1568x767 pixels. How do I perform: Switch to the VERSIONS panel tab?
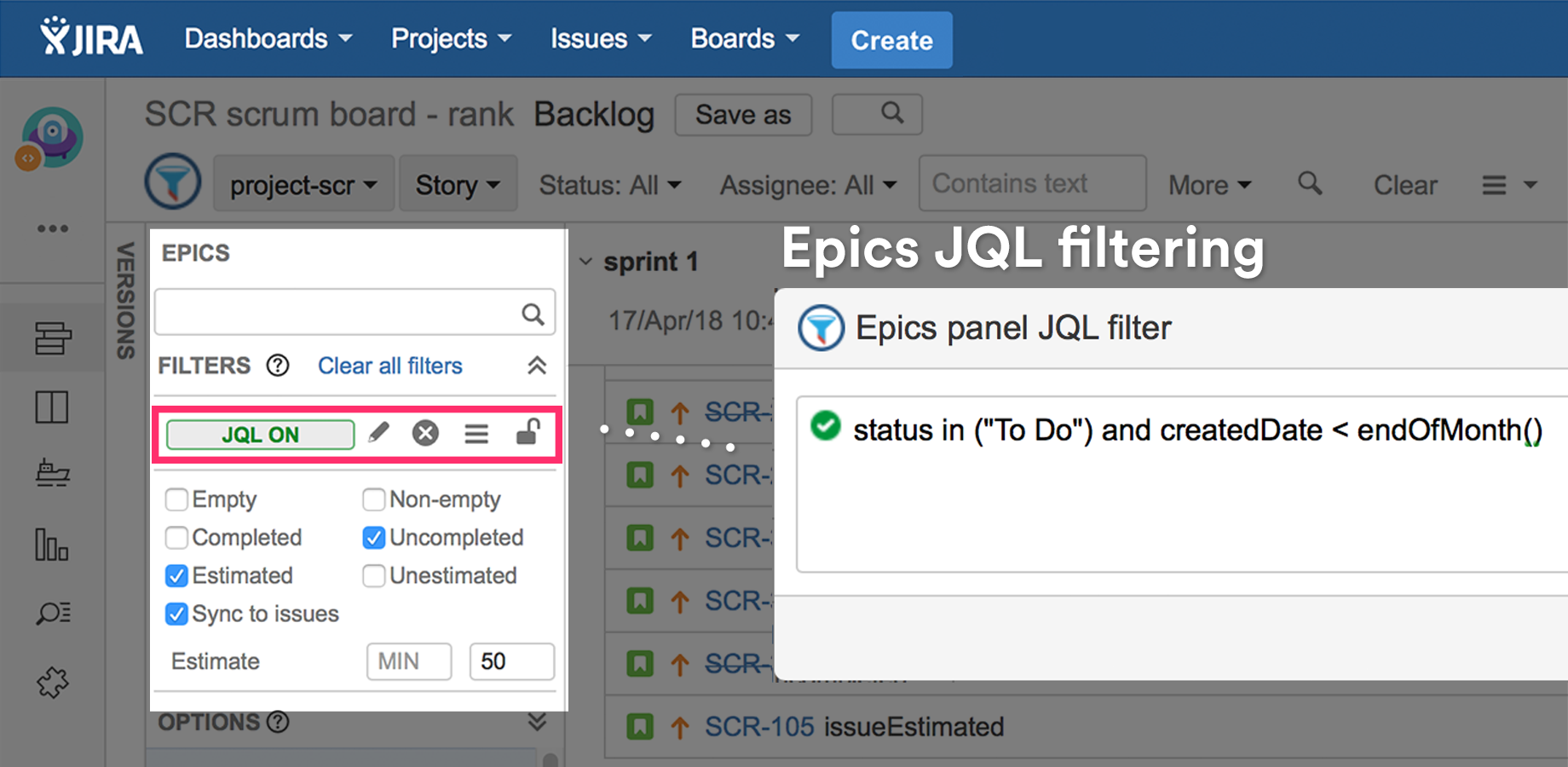126,301
